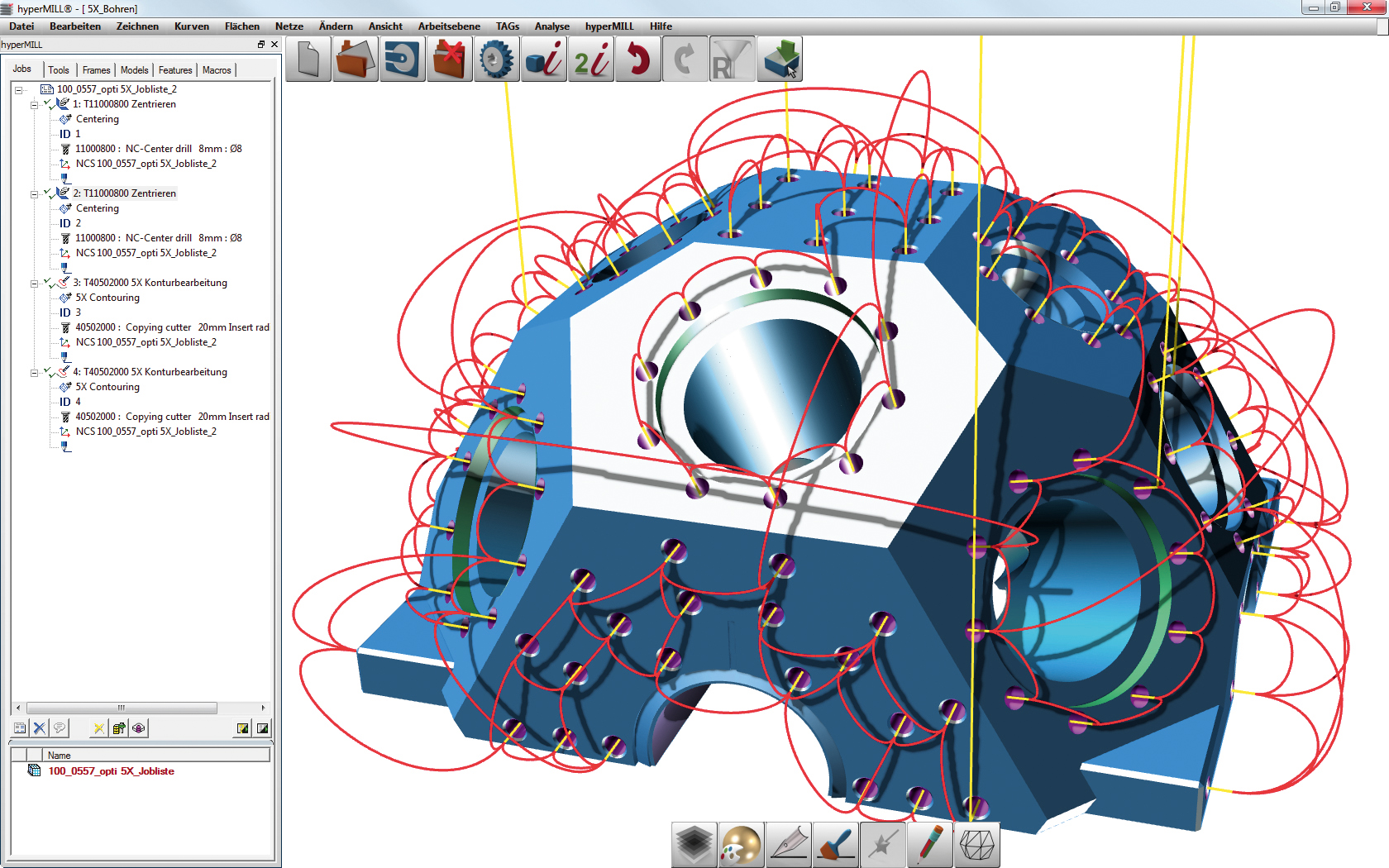The image size is (1389, 868).
Task: Click the red-X delete folder icon
Action: pyautogui.click(x=449, y=58)
